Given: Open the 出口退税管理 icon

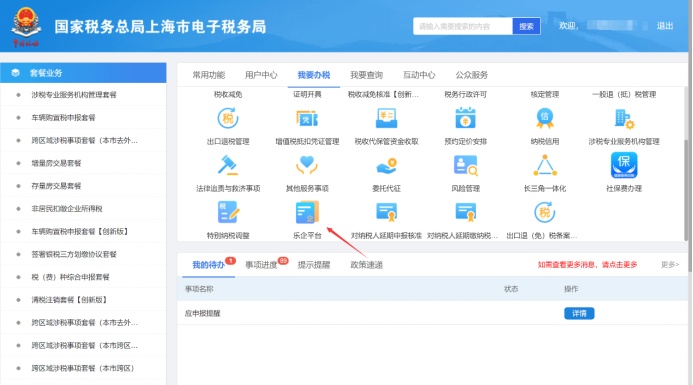Looking at the screenshot, I should coord(228,118).
